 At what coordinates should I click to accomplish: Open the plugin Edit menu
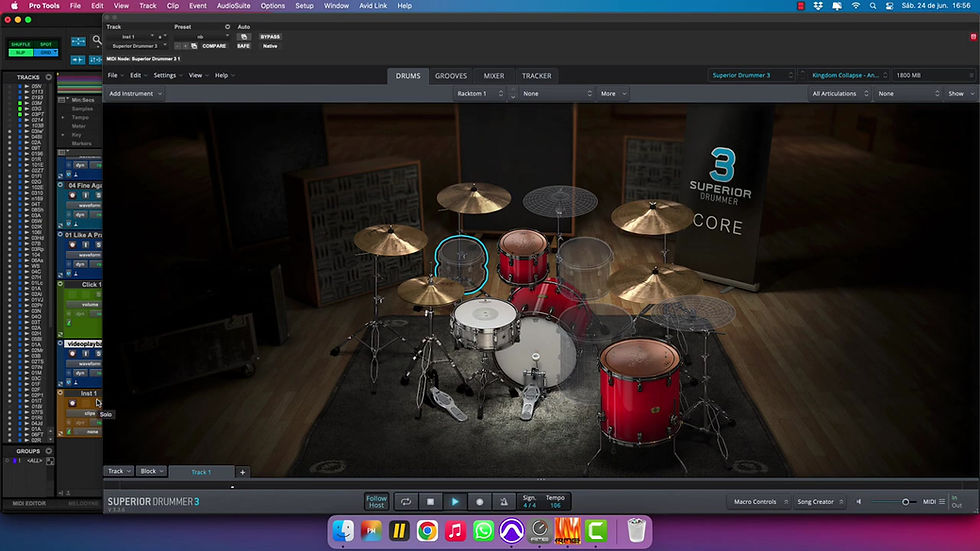138,76
